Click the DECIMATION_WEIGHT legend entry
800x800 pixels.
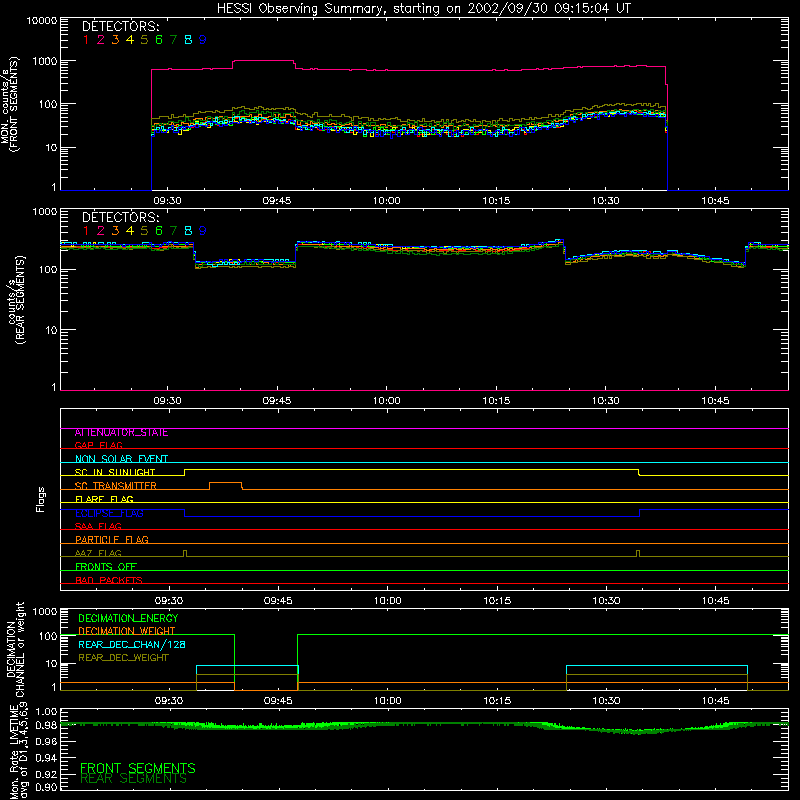click(127, 631)
